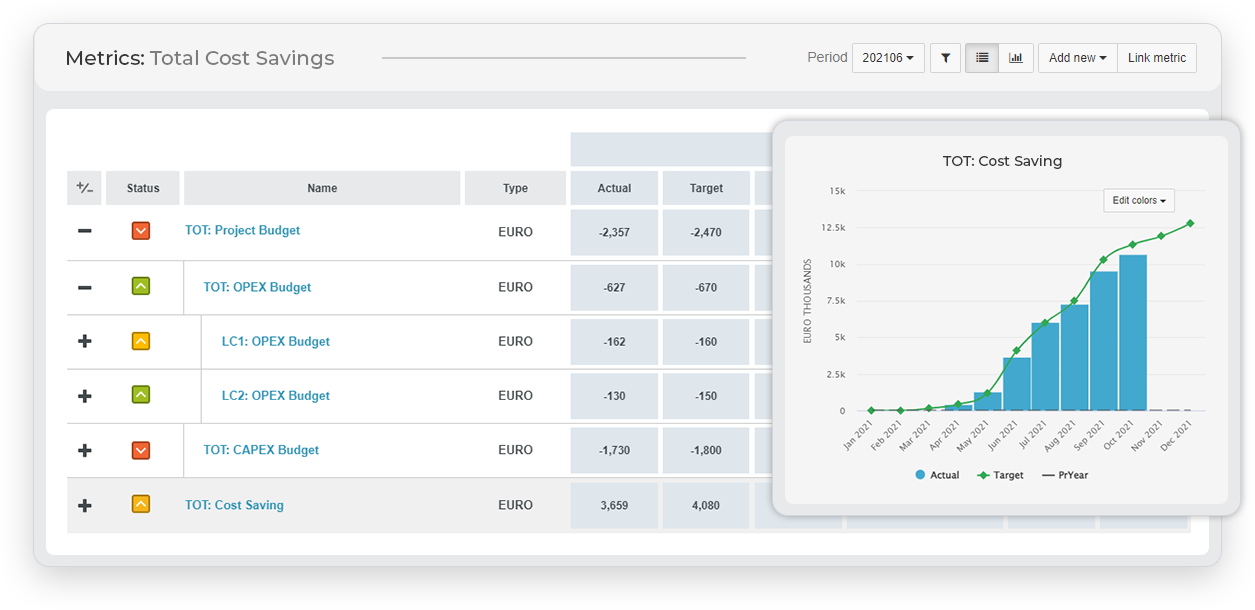
Task: Click red status icon for Project Budget
Action: (141, 231)
